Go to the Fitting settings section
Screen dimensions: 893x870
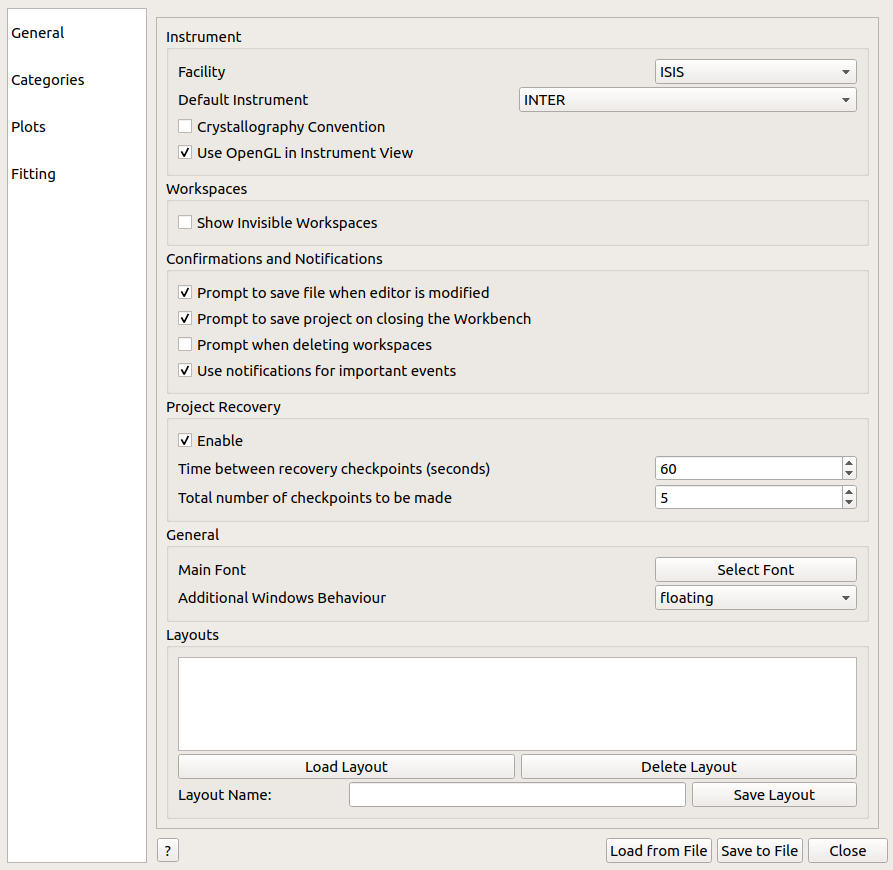click(34, 174)
